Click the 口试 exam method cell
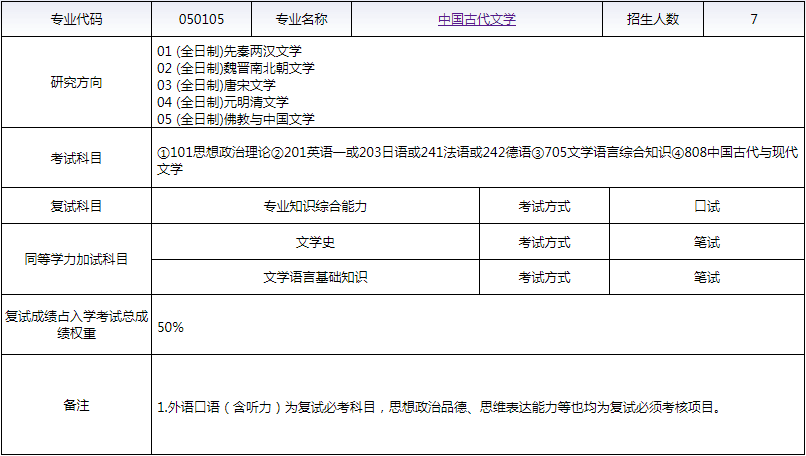Screen dimensions: 806x456 pyautogui.click(x=706, y=207)
